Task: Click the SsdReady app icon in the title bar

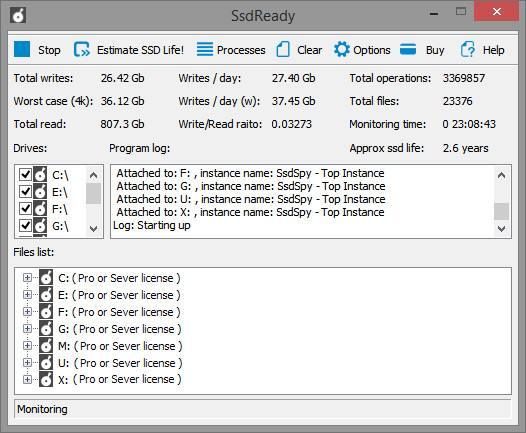Action: click(18, 15)
